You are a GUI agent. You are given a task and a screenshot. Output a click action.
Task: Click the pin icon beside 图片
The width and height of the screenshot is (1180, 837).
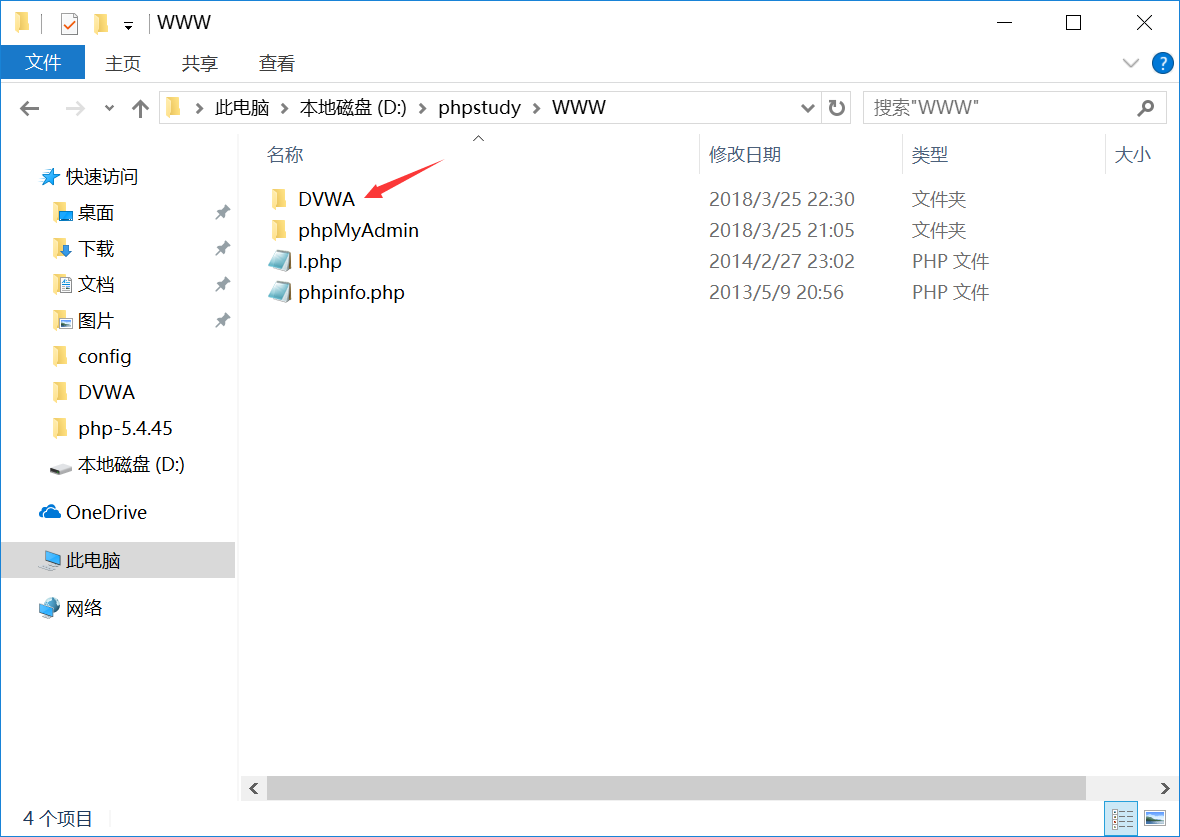point(222,321)
